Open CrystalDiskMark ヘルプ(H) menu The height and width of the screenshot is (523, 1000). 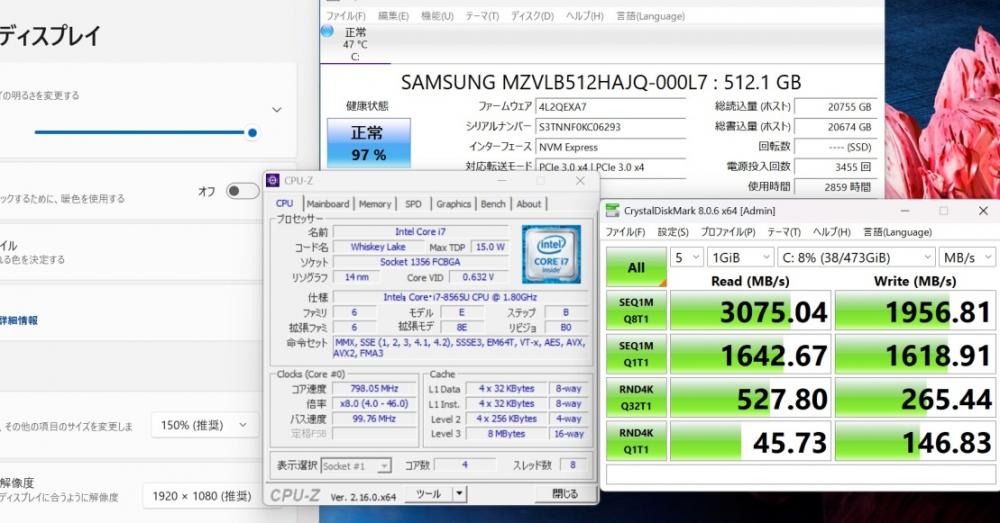[x=832, y=232]
